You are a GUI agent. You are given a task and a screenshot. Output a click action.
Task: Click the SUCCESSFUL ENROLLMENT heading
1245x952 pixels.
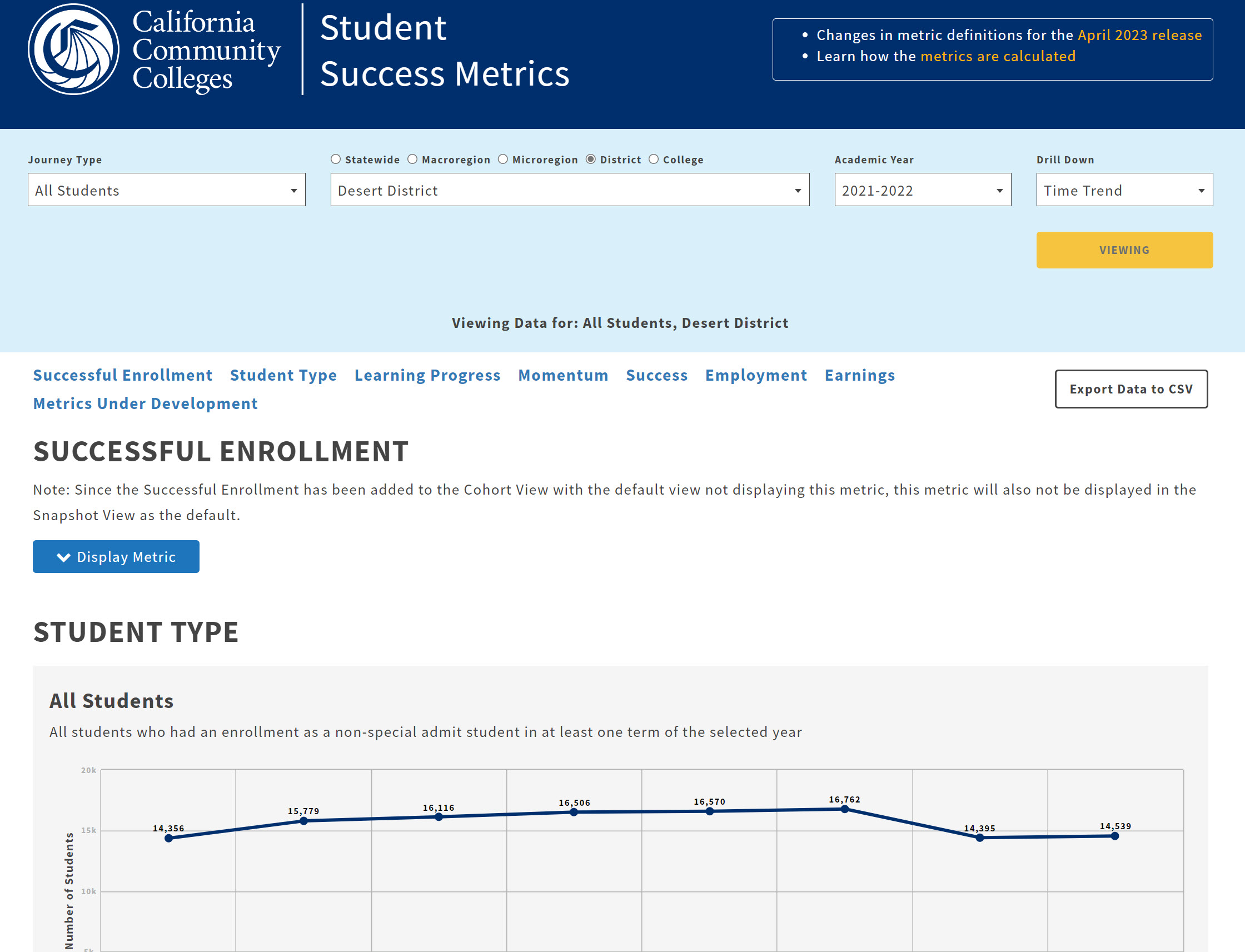point(221,452)
